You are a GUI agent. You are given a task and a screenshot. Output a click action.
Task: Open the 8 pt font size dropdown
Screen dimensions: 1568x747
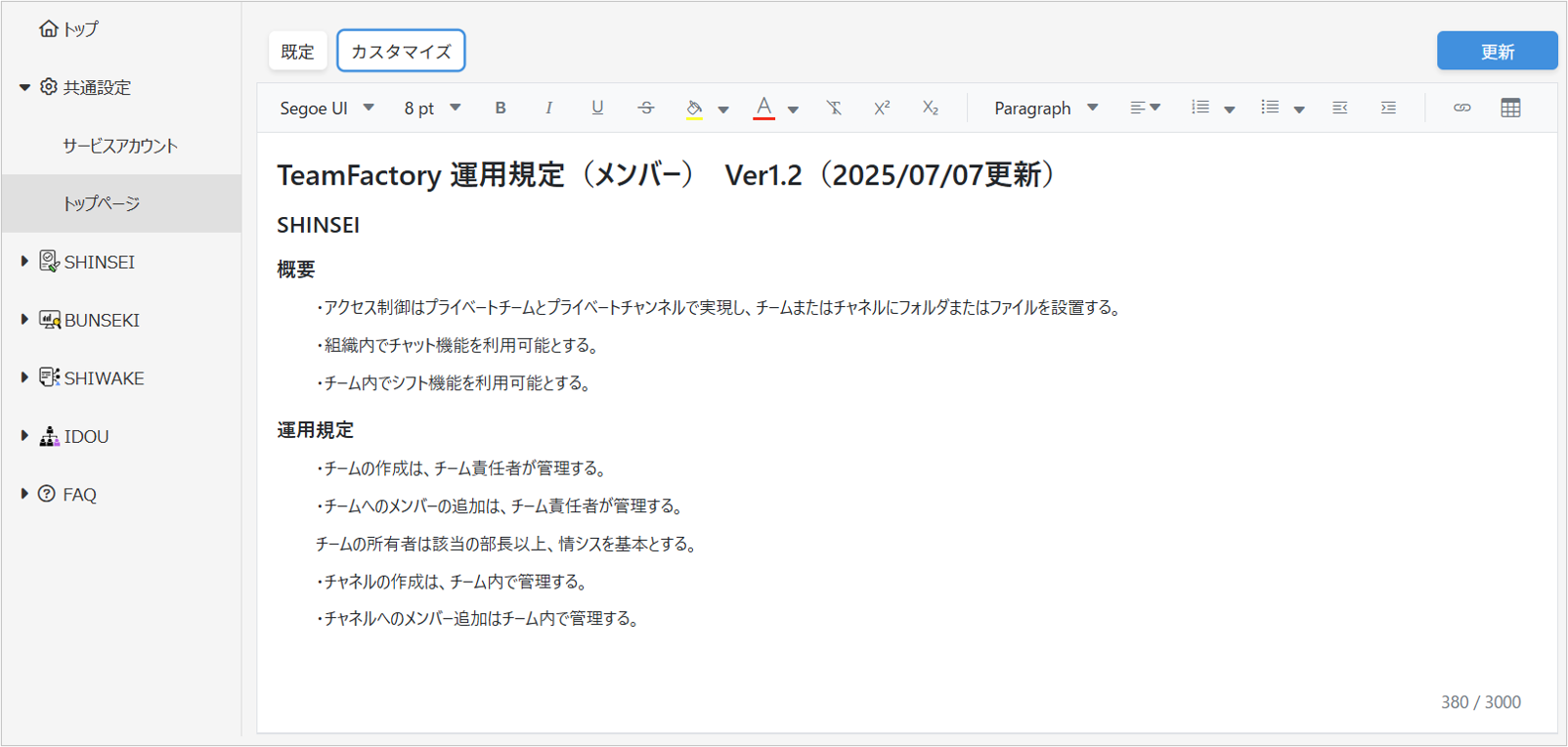(x=432, y=108)
